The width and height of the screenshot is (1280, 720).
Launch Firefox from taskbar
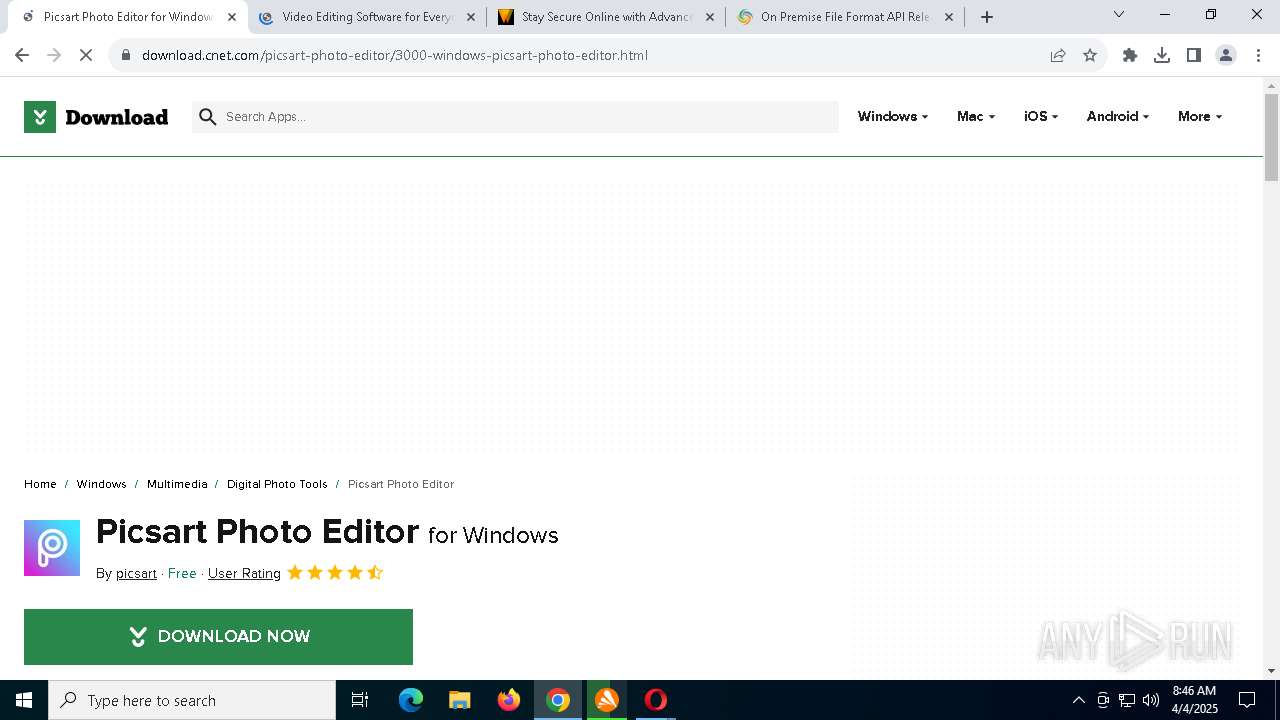(x=509, y=700)
